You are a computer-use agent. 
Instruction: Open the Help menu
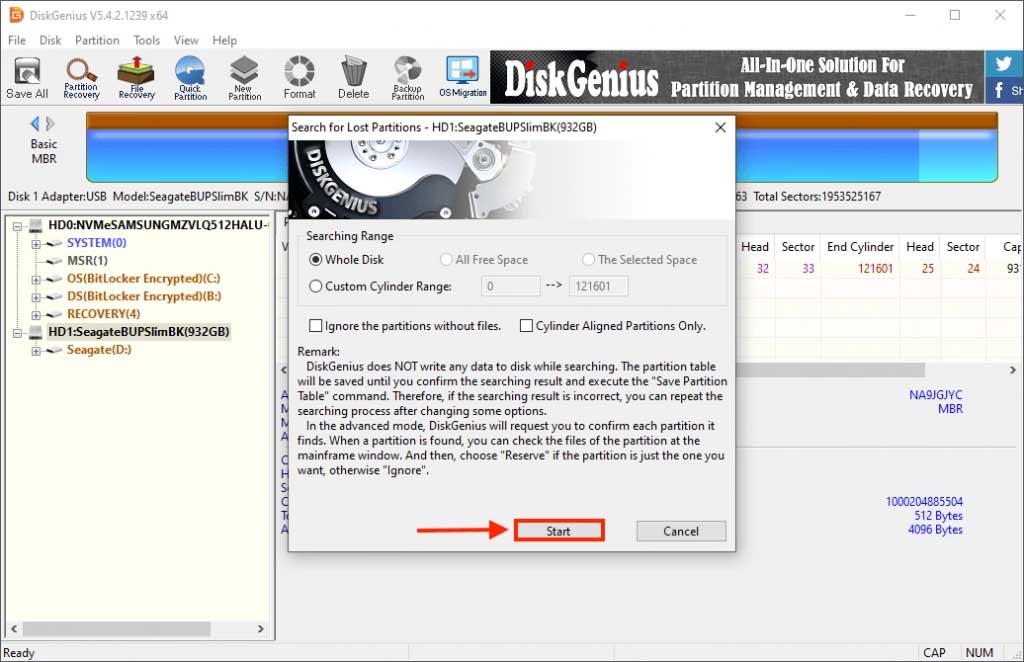224,40
